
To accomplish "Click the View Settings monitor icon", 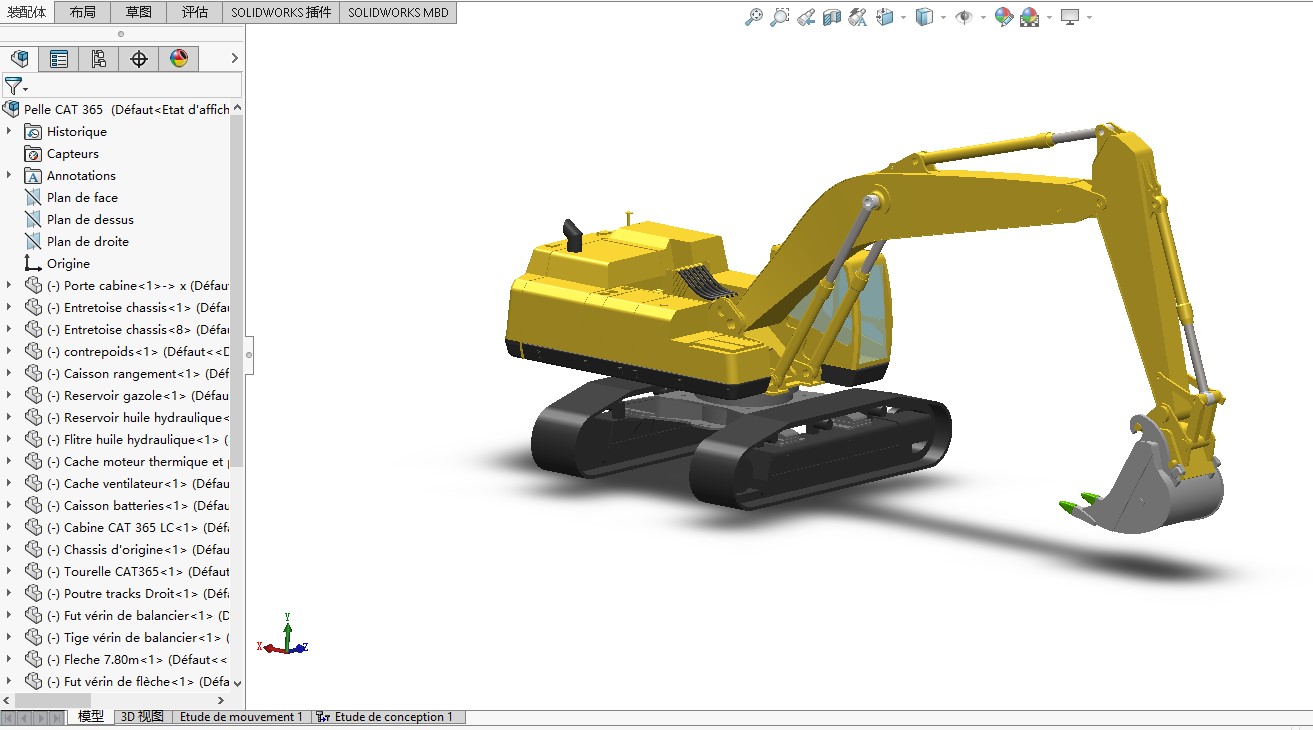I will [1070, 17].
